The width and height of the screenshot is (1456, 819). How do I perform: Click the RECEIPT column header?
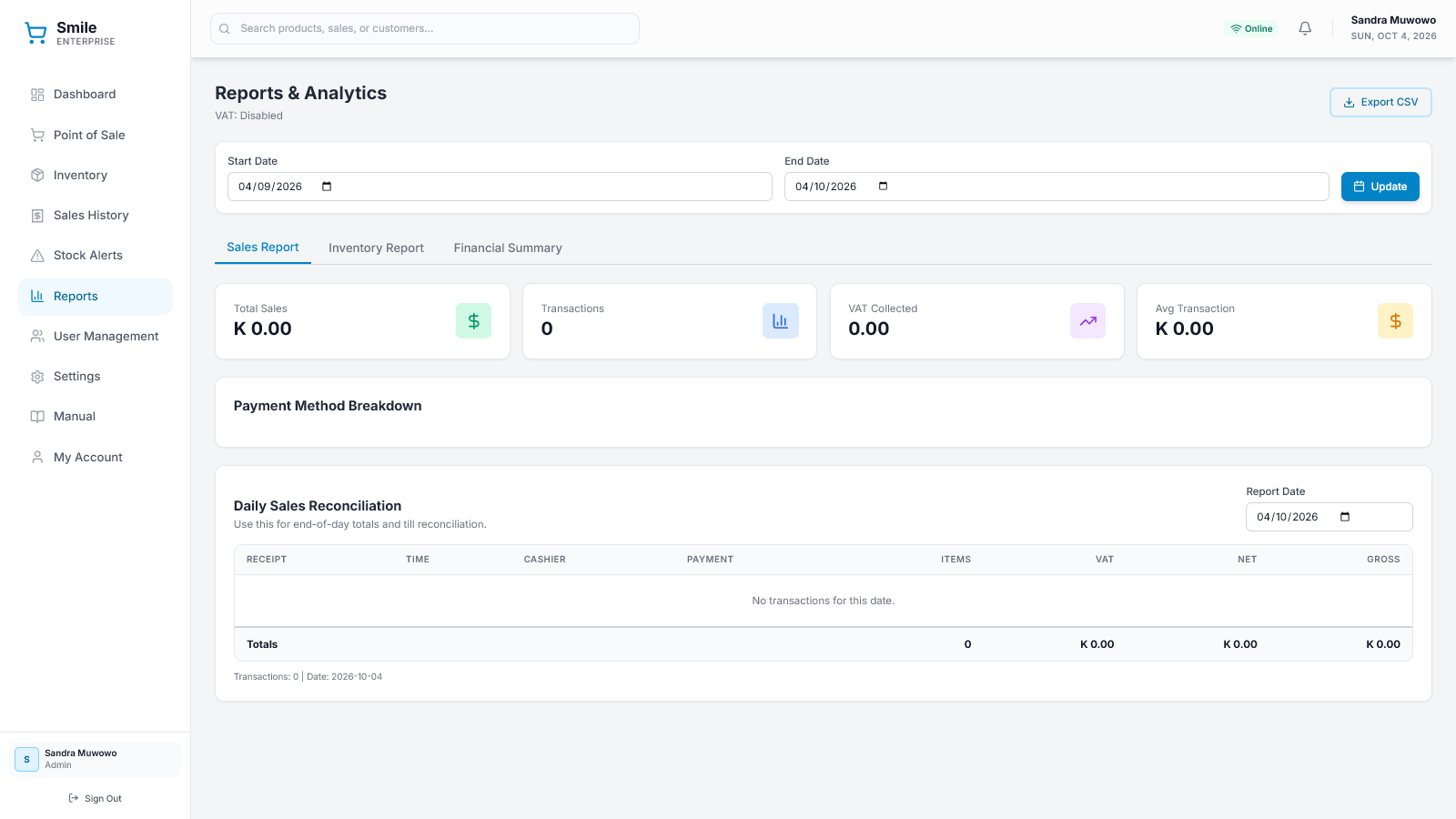click(267, 560)
